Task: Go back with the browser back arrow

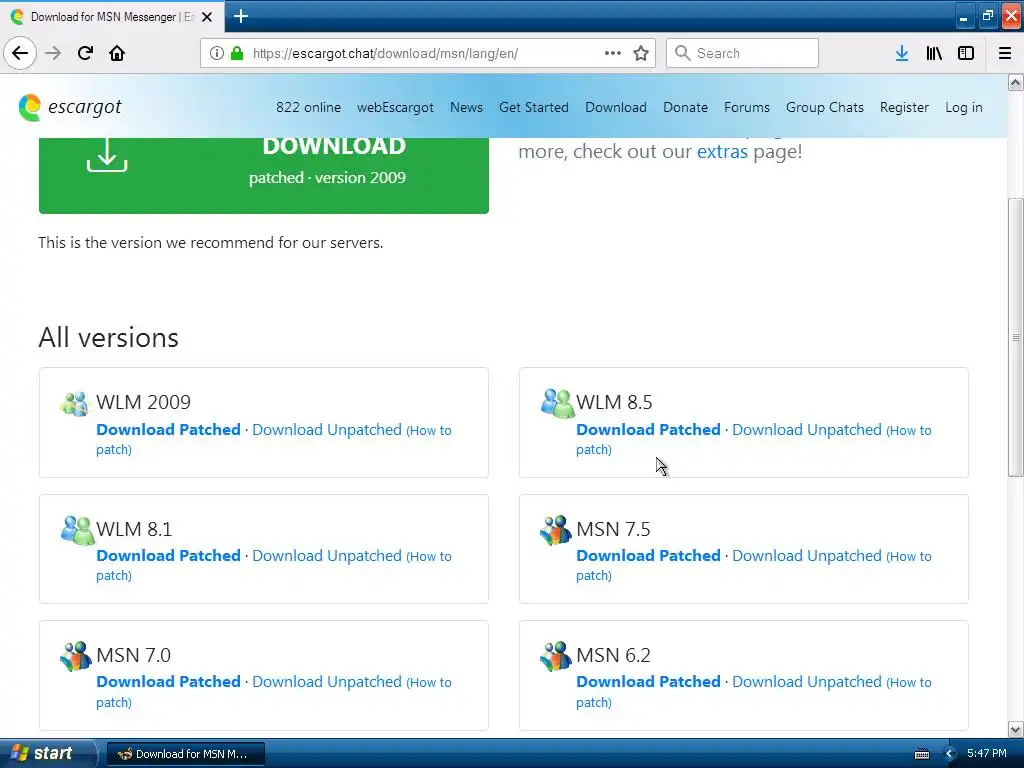Action: (20, 53)
